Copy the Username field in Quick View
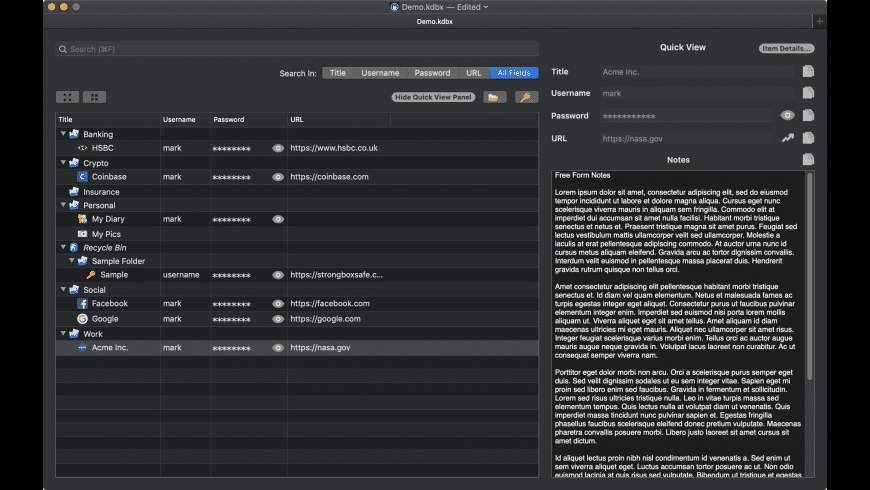Screen dimensions: 870x490 coord(808,93)
